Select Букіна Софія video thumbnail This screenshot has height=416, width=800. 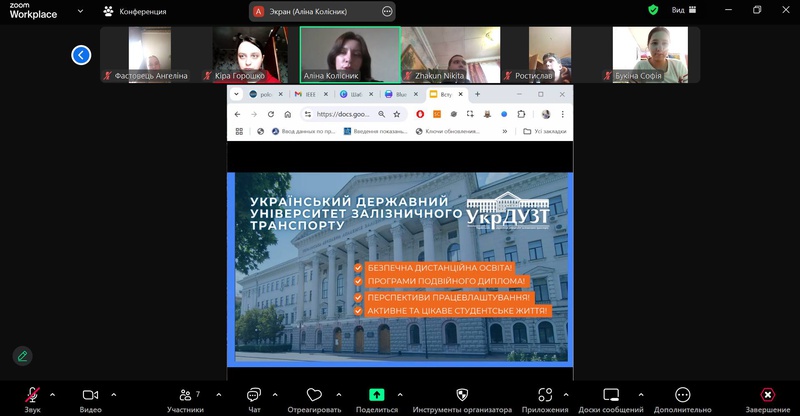tap(650, 55)
